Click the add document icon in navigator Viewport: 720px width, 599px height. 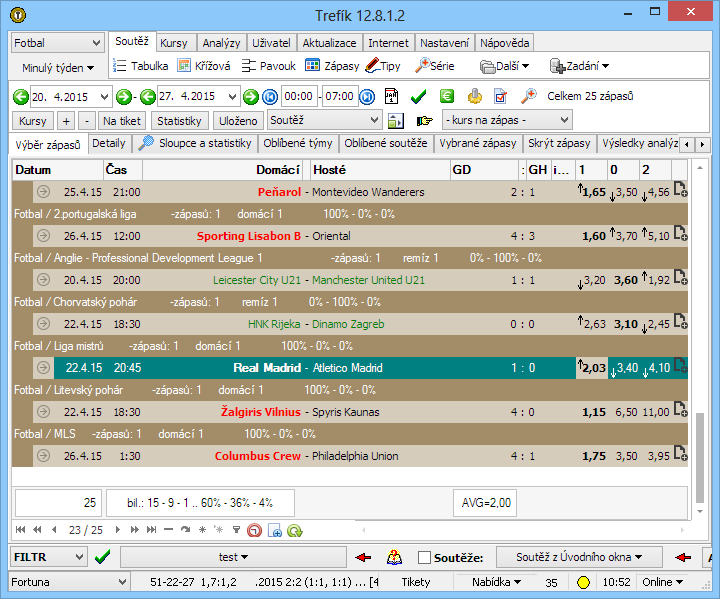click(275, 531)
